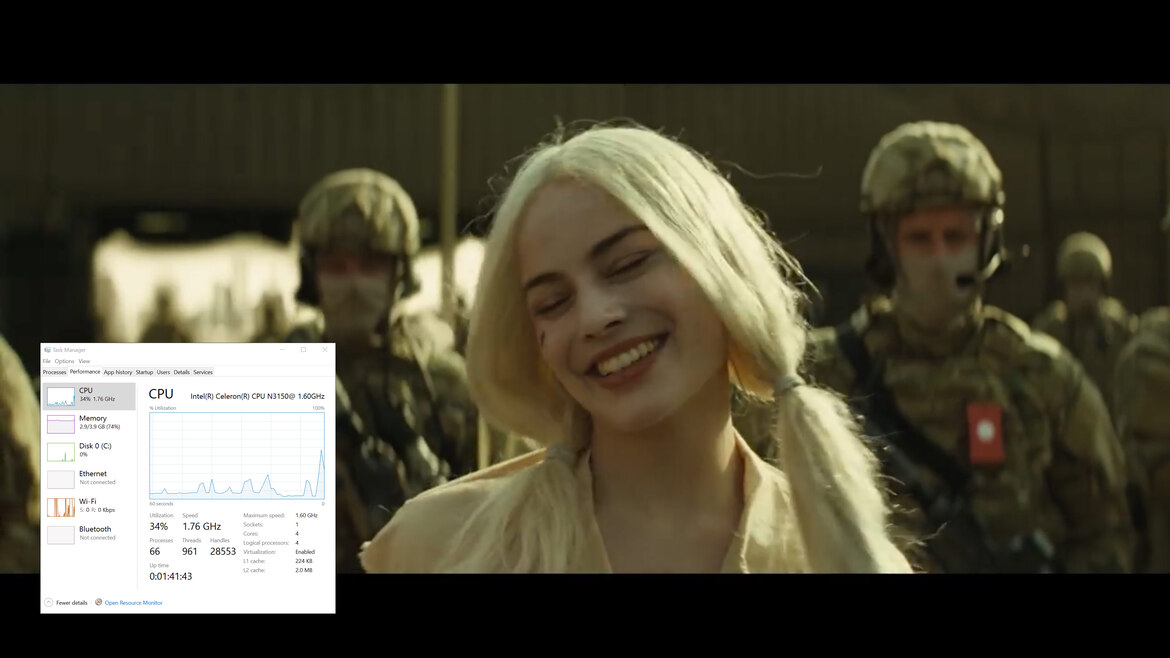1170x658 pixels.
Task: Click the '1.60 GHz' maximum speed value
Action: 307,516
